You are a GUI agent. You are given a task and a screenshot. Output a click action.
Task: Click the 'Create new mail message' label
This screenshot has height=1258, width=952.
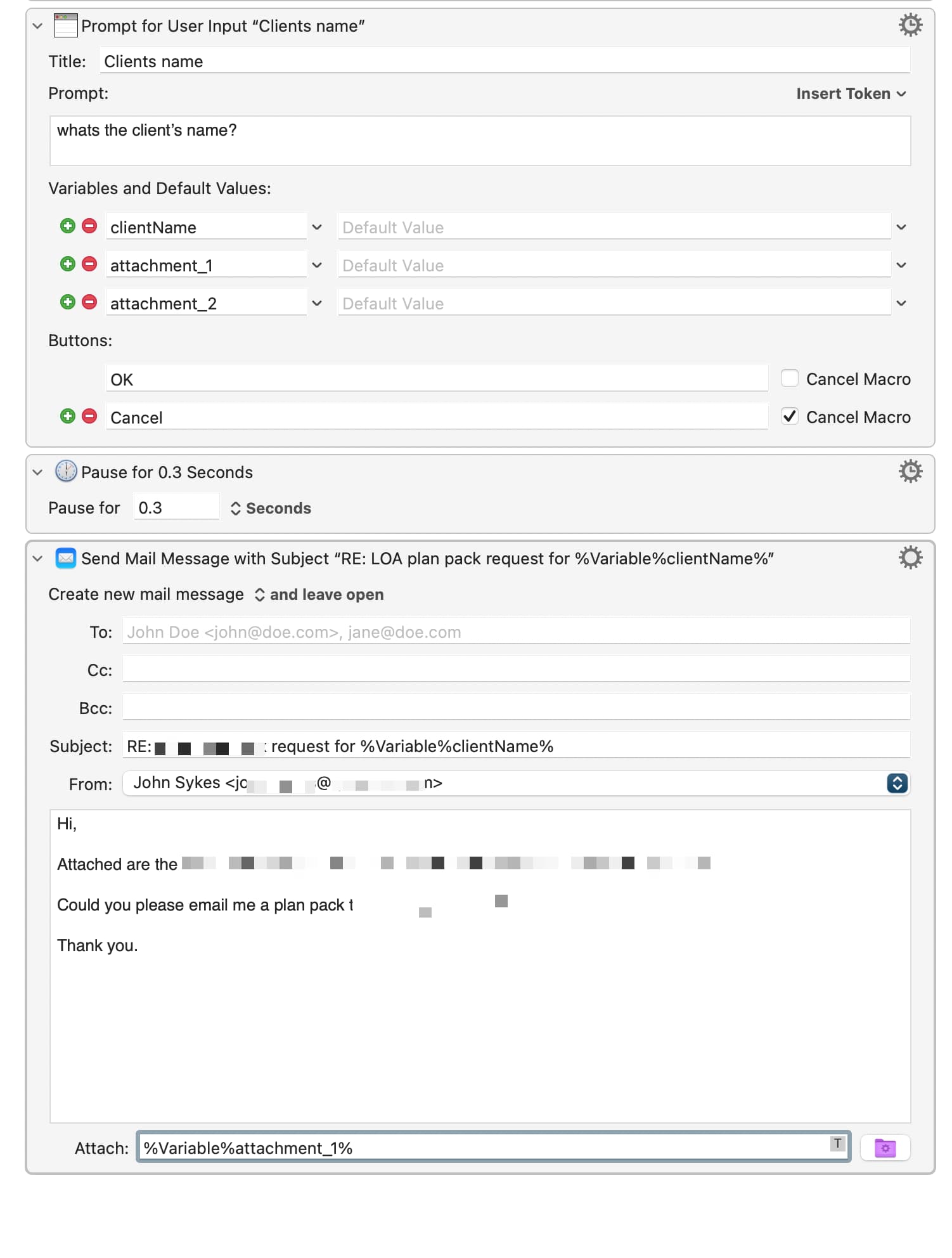click(x=146, y=594)
